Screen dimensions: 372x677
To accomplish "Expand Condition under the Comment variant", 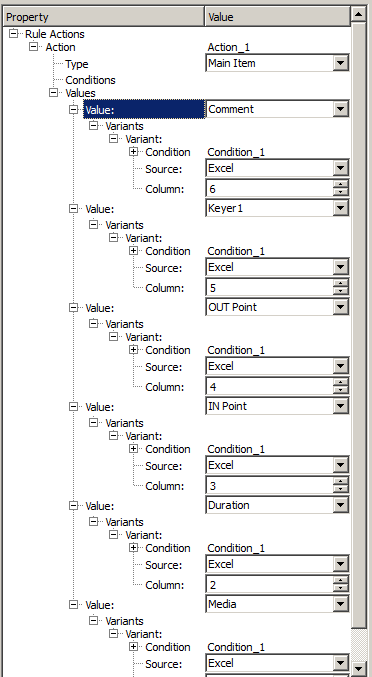I will click(x=133, y=152).
